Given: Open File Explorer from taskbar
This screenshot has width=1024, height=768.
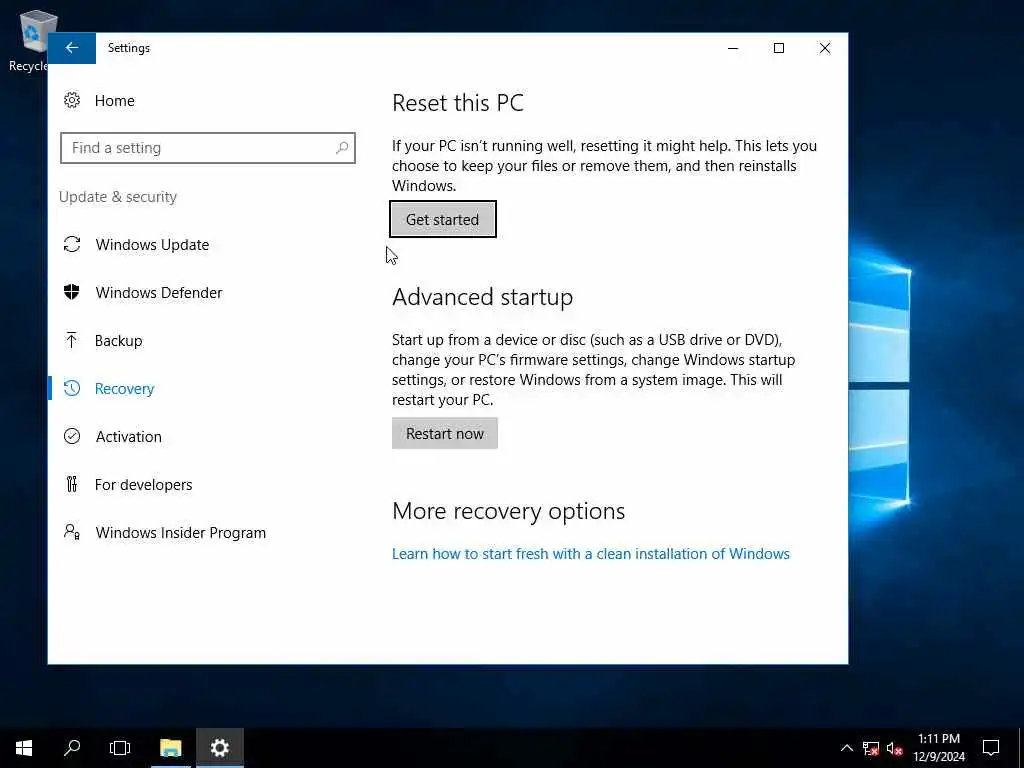Looking at the screenshot, I should click(171, 748).
